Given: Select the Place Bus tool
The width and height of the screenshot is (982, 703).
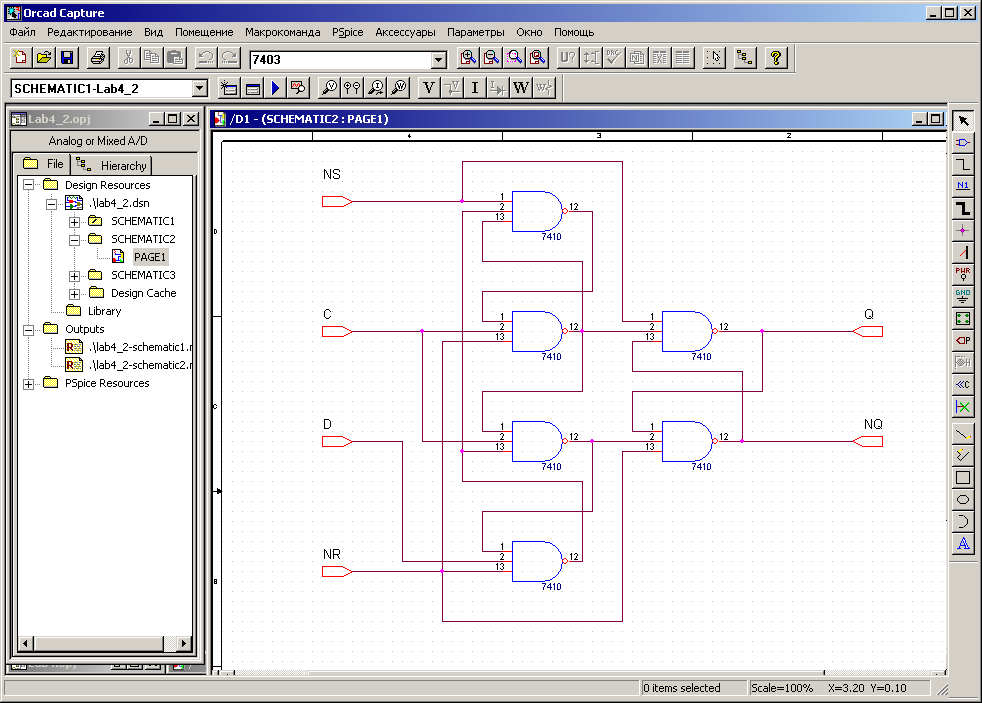Looking at the screenshot, I should [963, 208].
